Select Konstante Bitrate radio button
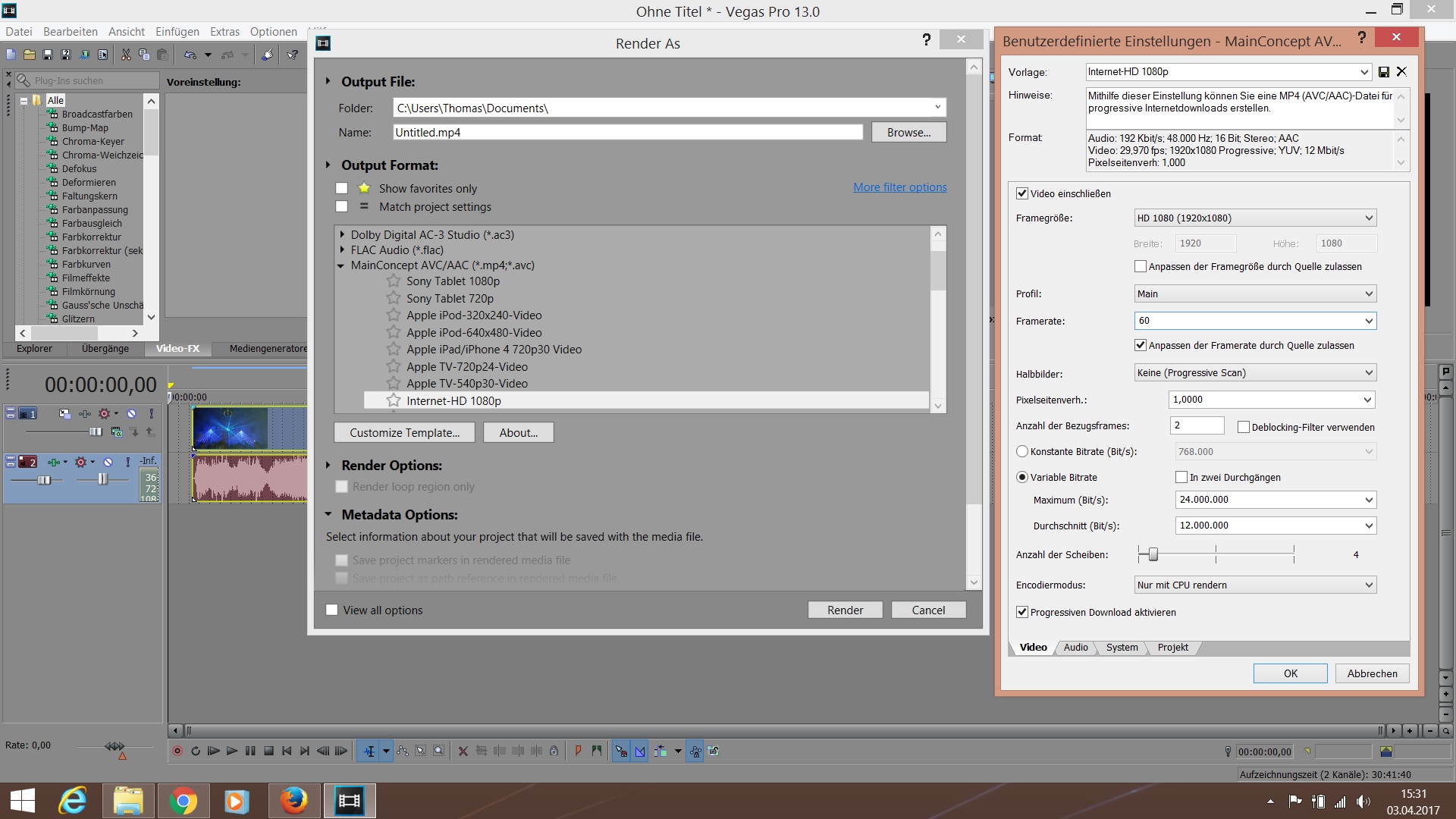 pyautogui.click(x=1022, y=451)
